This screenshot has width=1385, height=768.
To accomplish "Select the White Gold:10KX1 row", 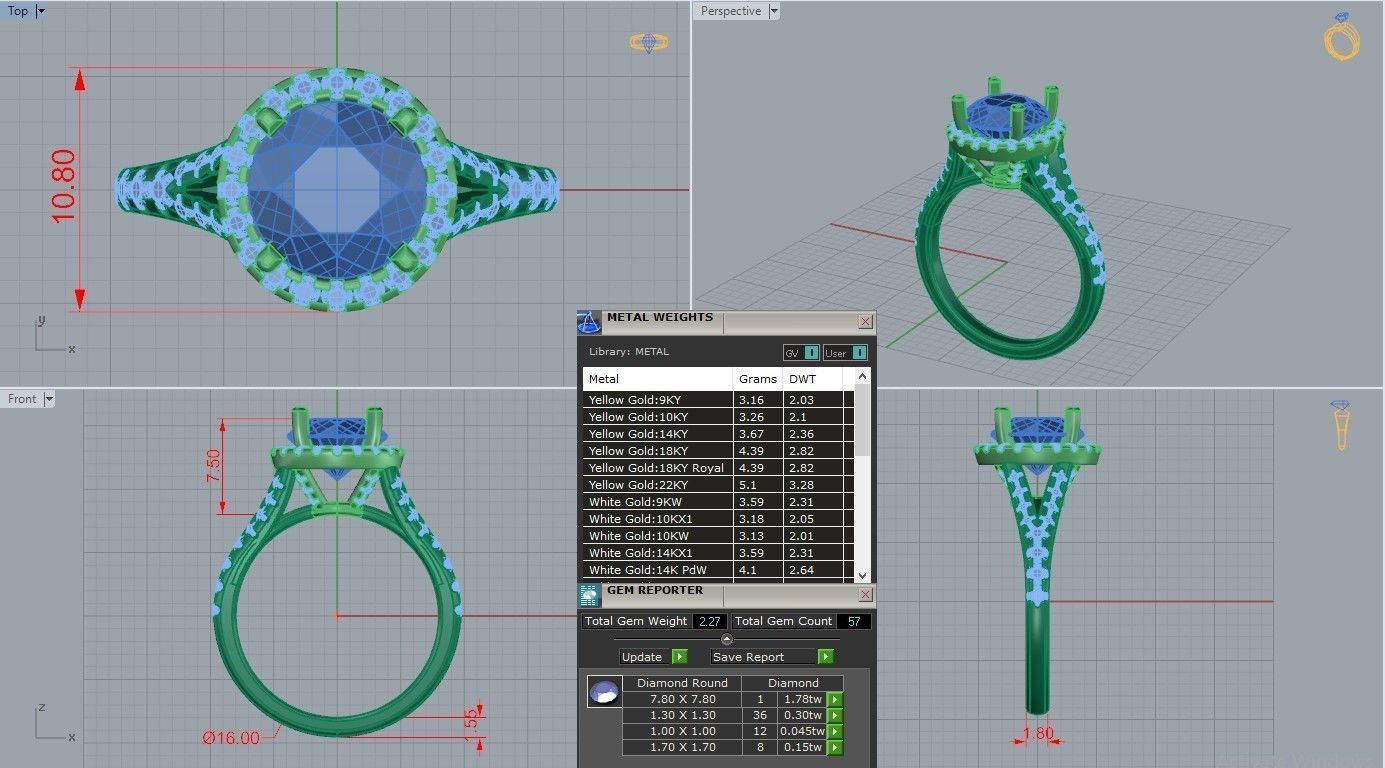I will click(718, 519).
